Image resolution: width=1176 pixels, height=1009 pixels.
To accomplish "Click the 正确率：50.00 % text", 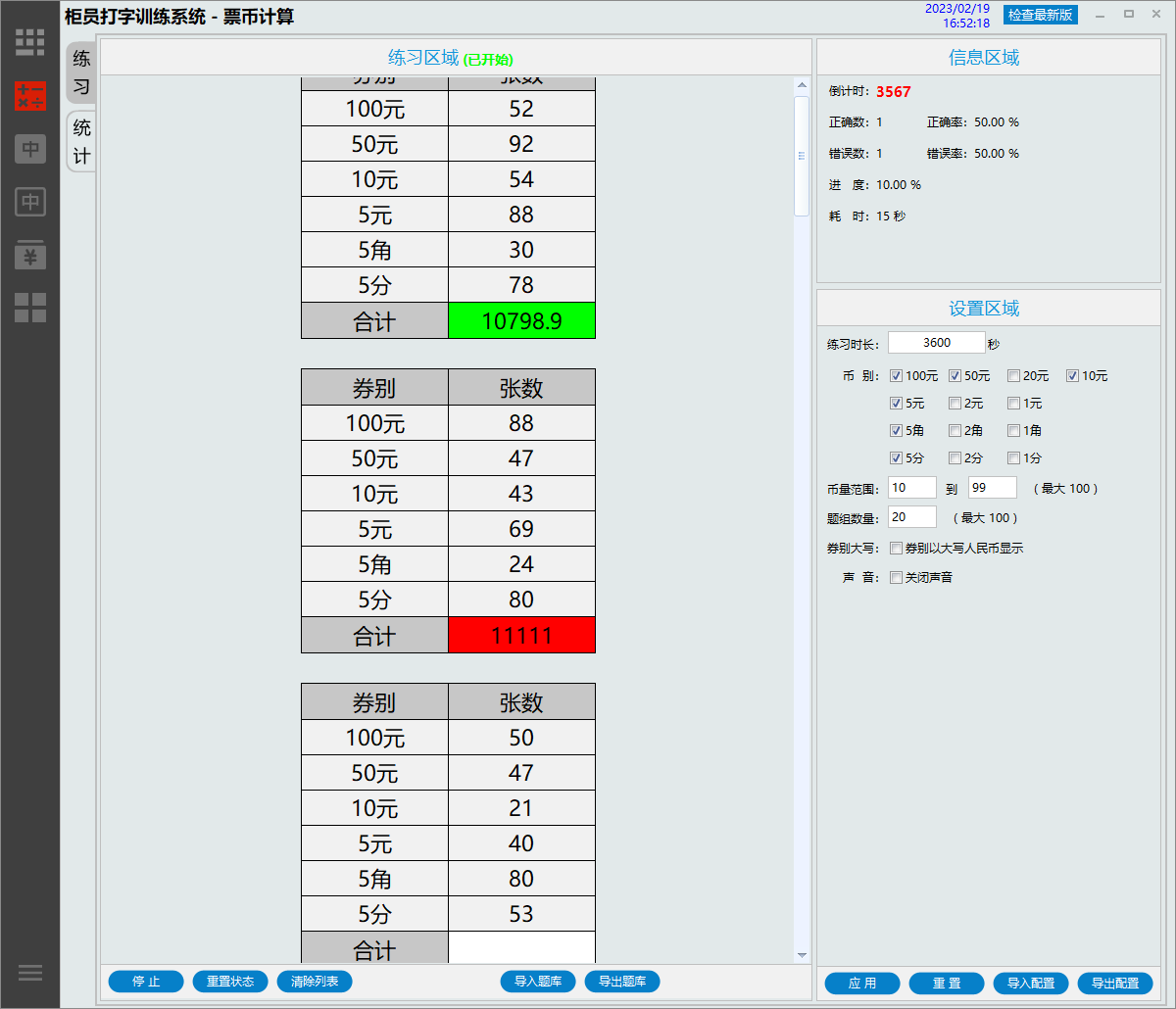I will [x=973, y=122].
